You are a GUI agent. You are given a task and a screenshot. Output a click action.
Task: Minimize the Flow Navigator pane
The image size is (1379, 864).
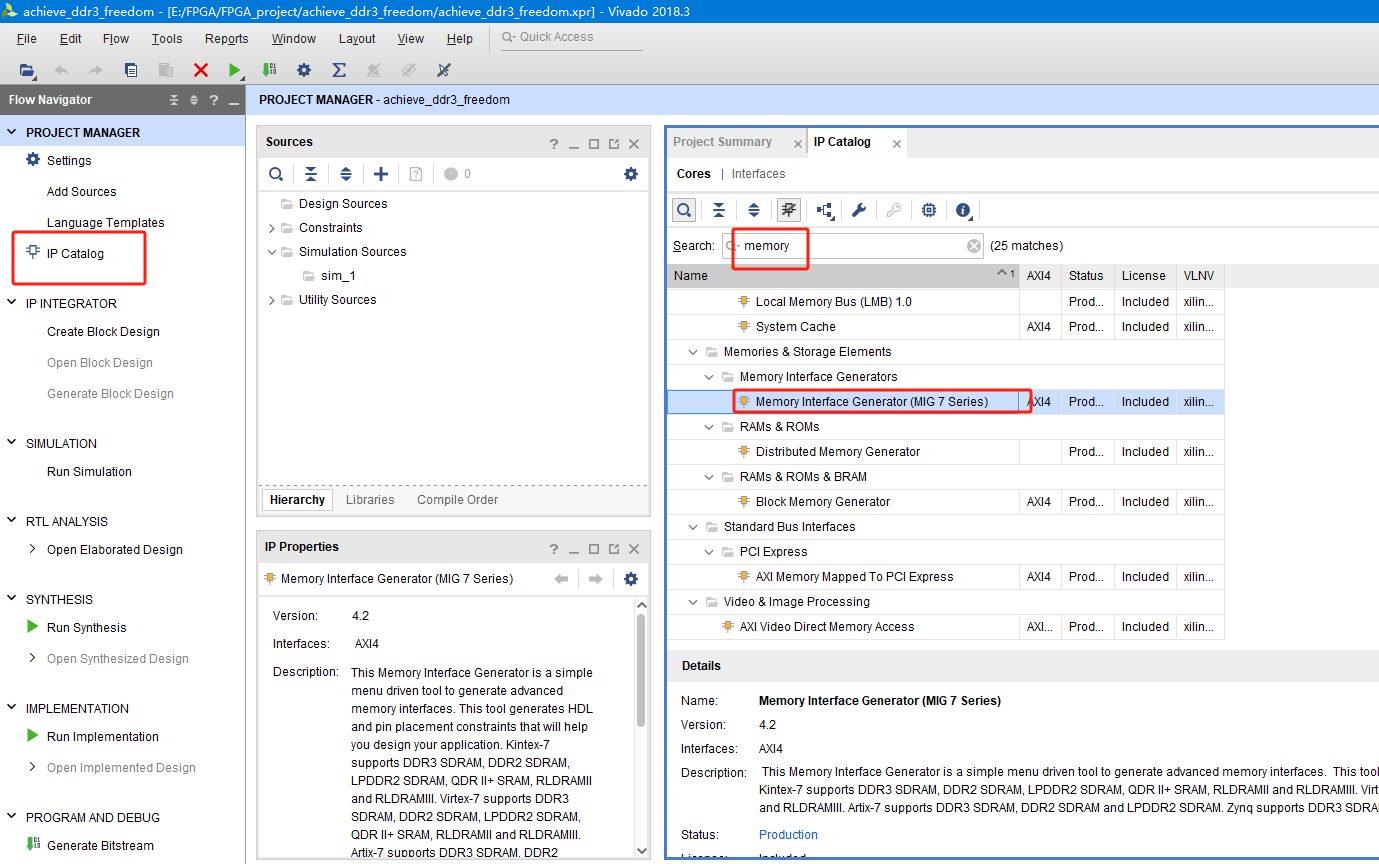234,101
